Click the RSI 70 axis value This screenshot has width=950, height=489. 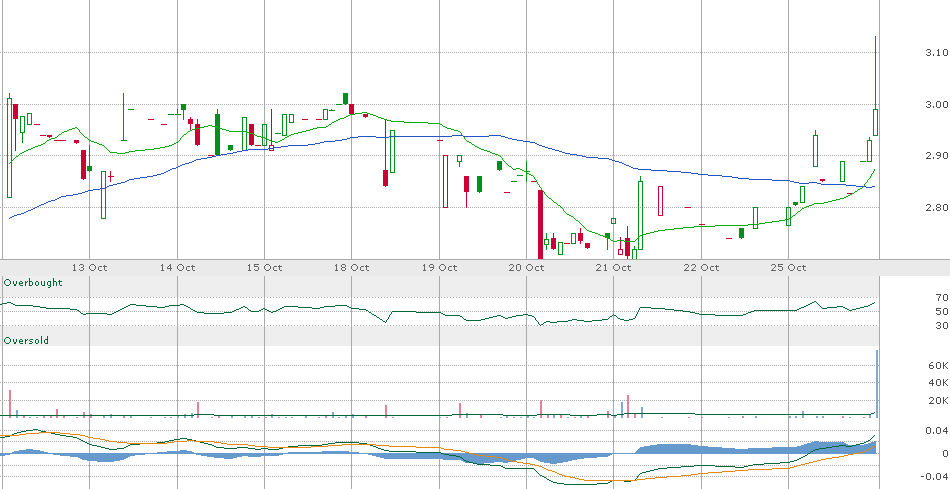tap(942, 298)
